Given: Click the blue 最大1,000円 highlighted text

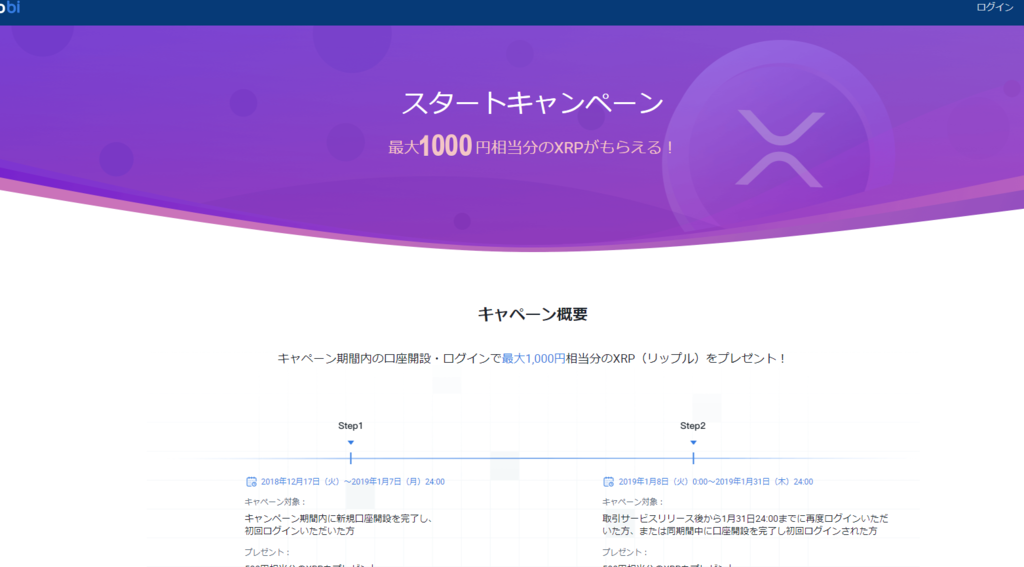Looking at the screenshot, I should 533,358.
